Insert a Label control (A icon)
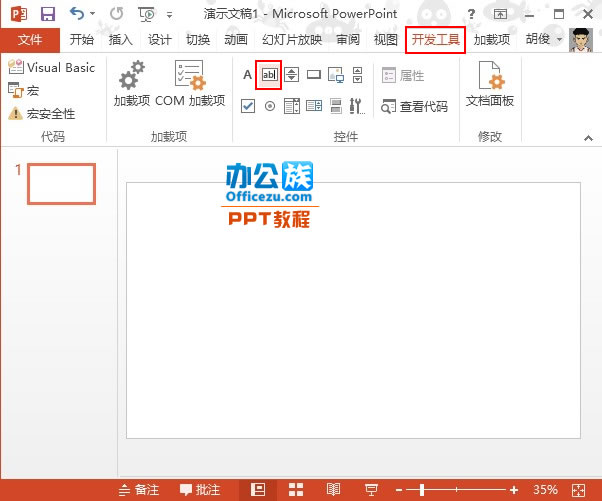 pos(248,74)
